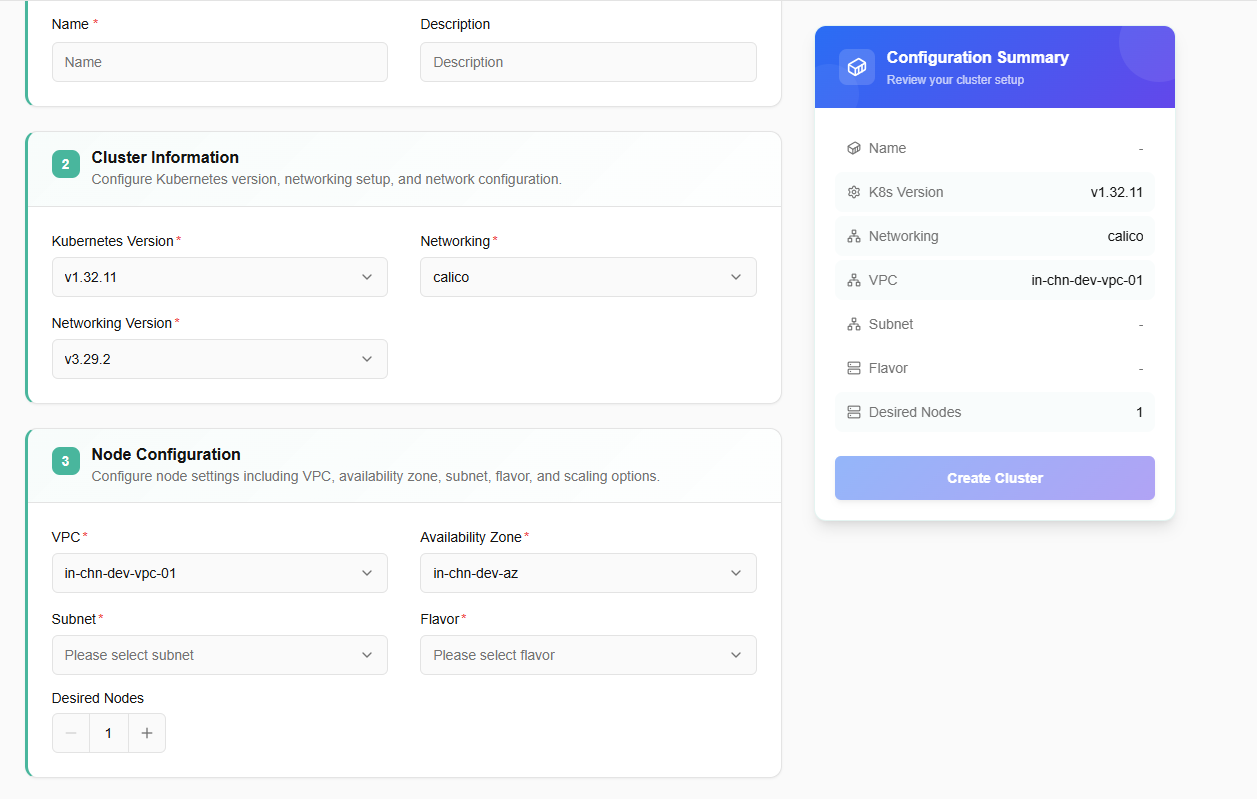
Task: Open the Networking Version v3.29.2 dropdown
Action: point(219,359)
